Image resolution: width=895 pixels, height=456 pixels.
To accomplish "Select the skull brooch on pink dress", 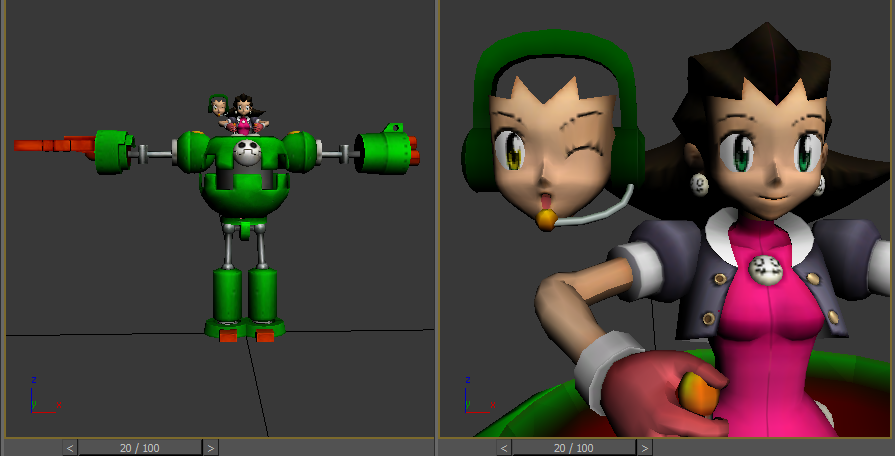I will [x=765, y=269].
